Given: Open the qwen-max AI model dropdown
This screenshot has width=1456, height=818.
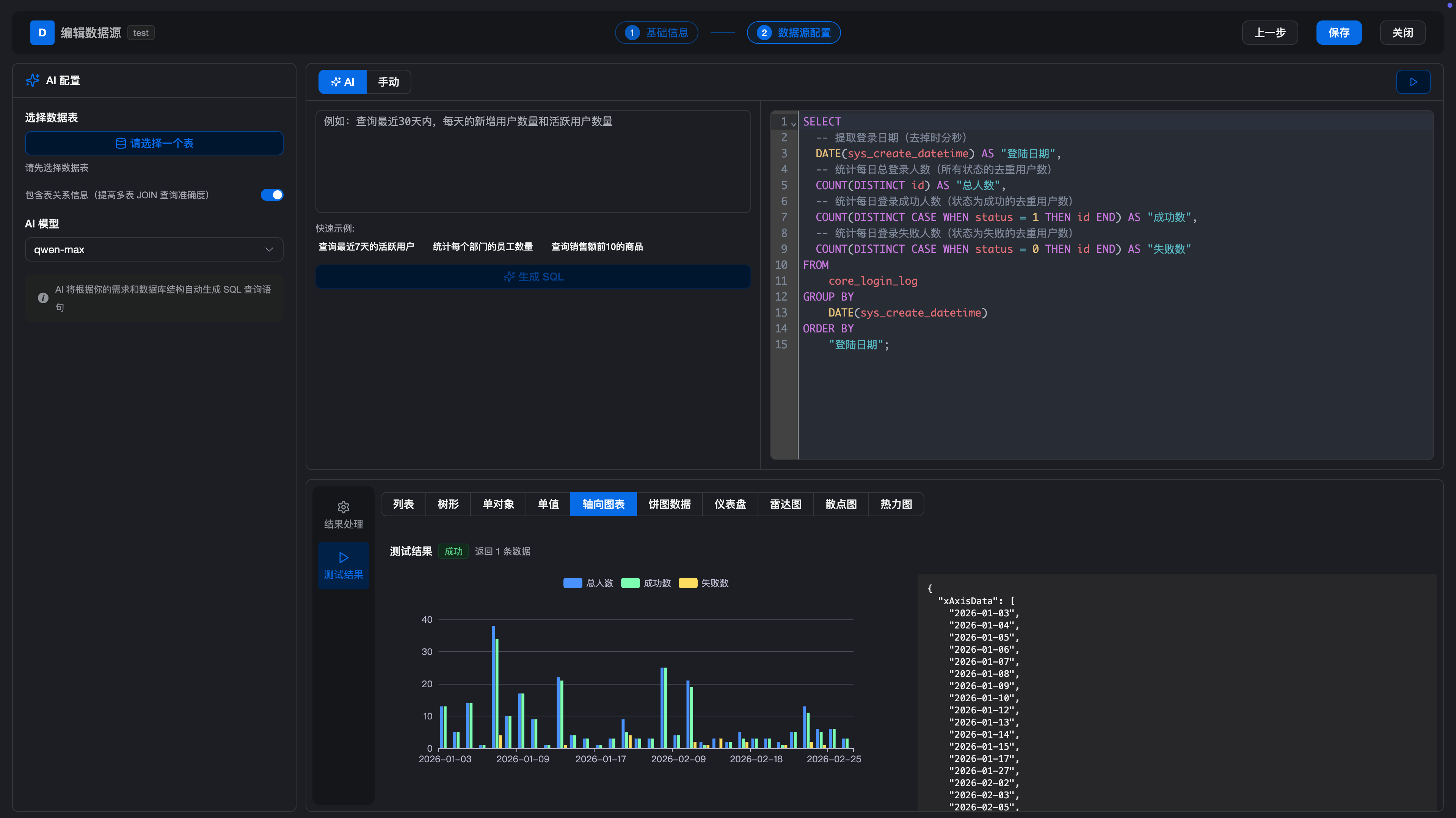Looking at the screenshot, I should click(154, 250).
